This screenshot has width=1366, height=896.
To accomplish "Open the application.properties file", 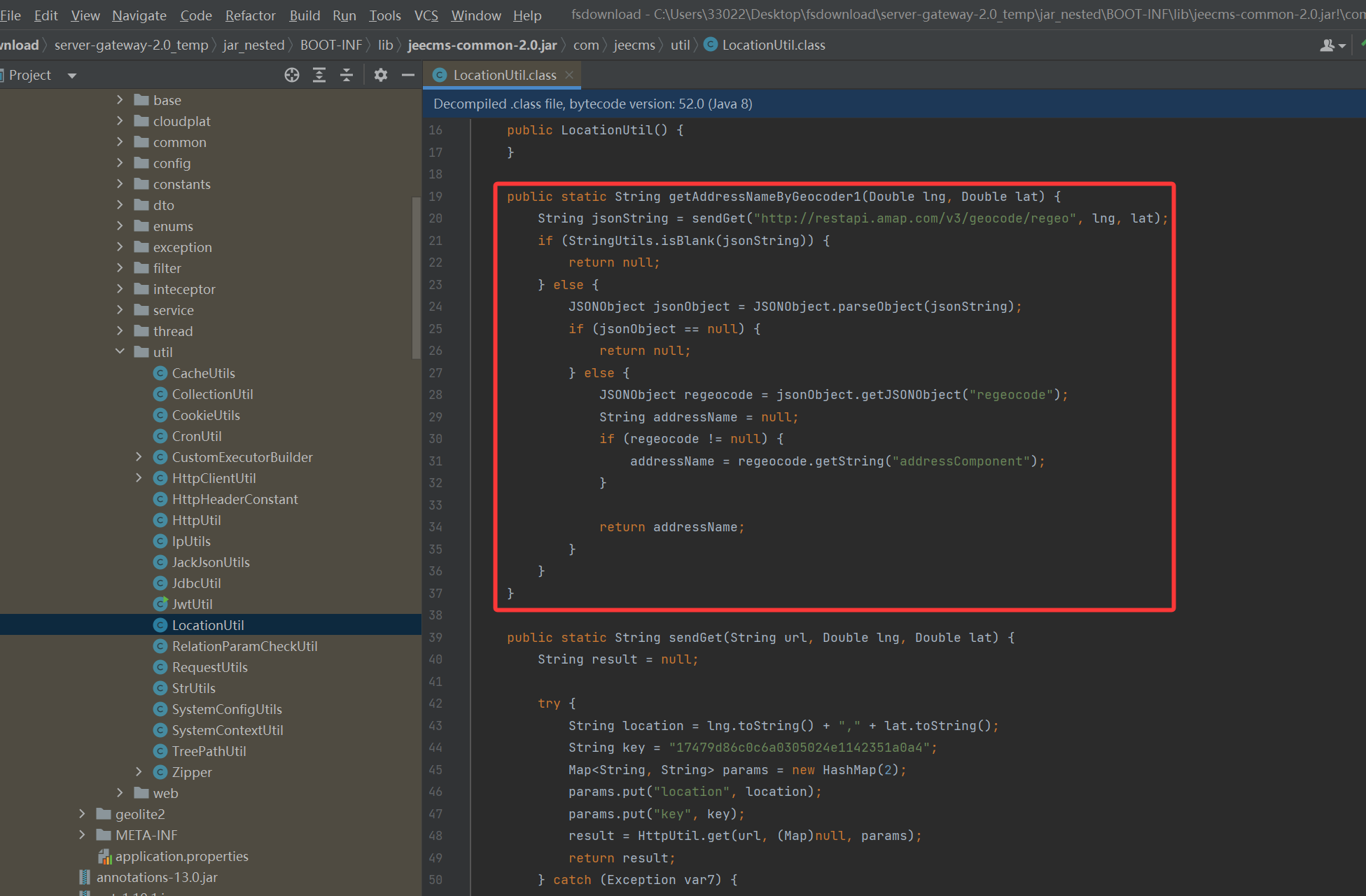I will [181, 856].
